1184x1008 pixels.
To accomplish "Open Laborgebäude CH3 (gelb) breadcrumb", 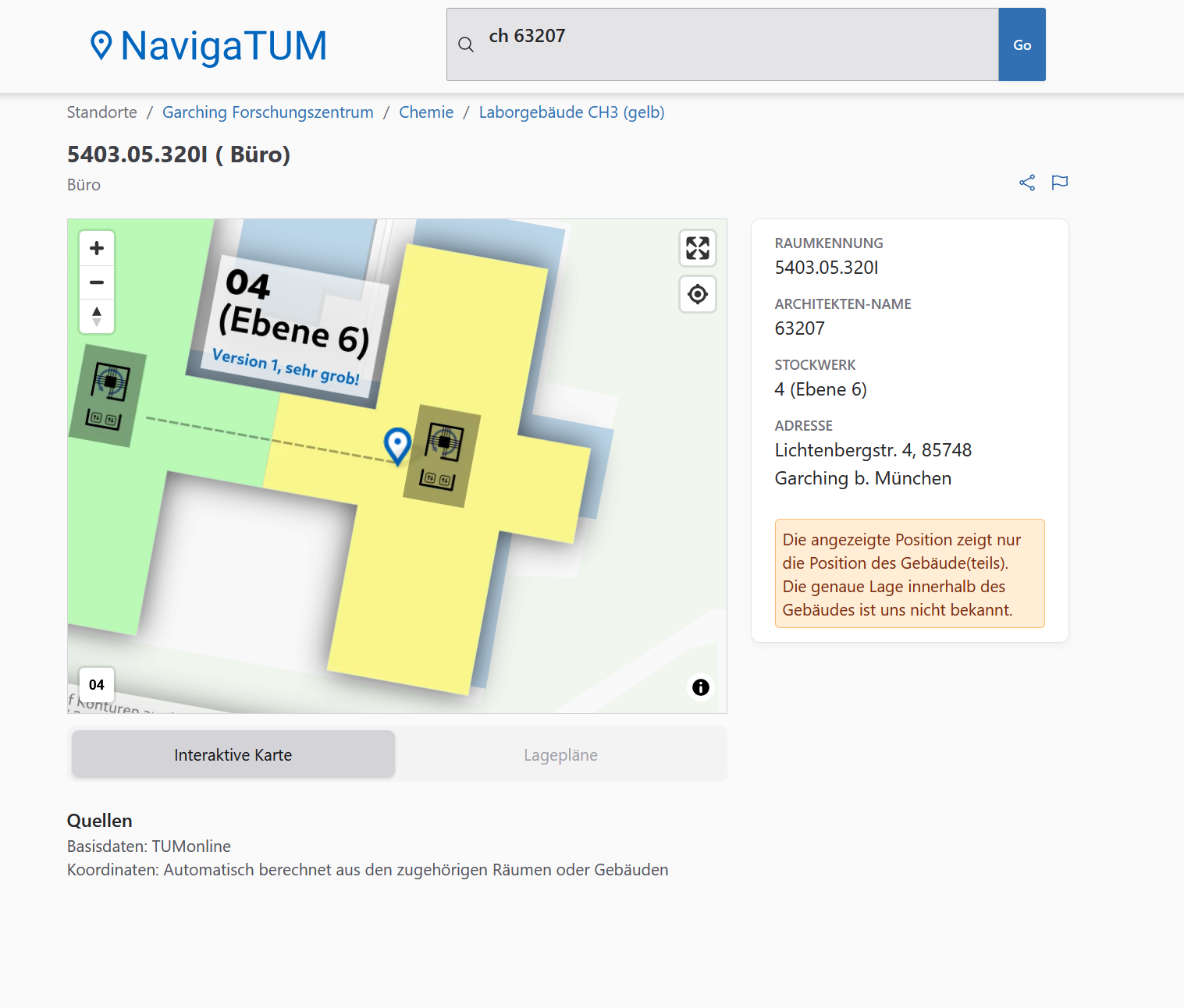I will click(571, 112).
